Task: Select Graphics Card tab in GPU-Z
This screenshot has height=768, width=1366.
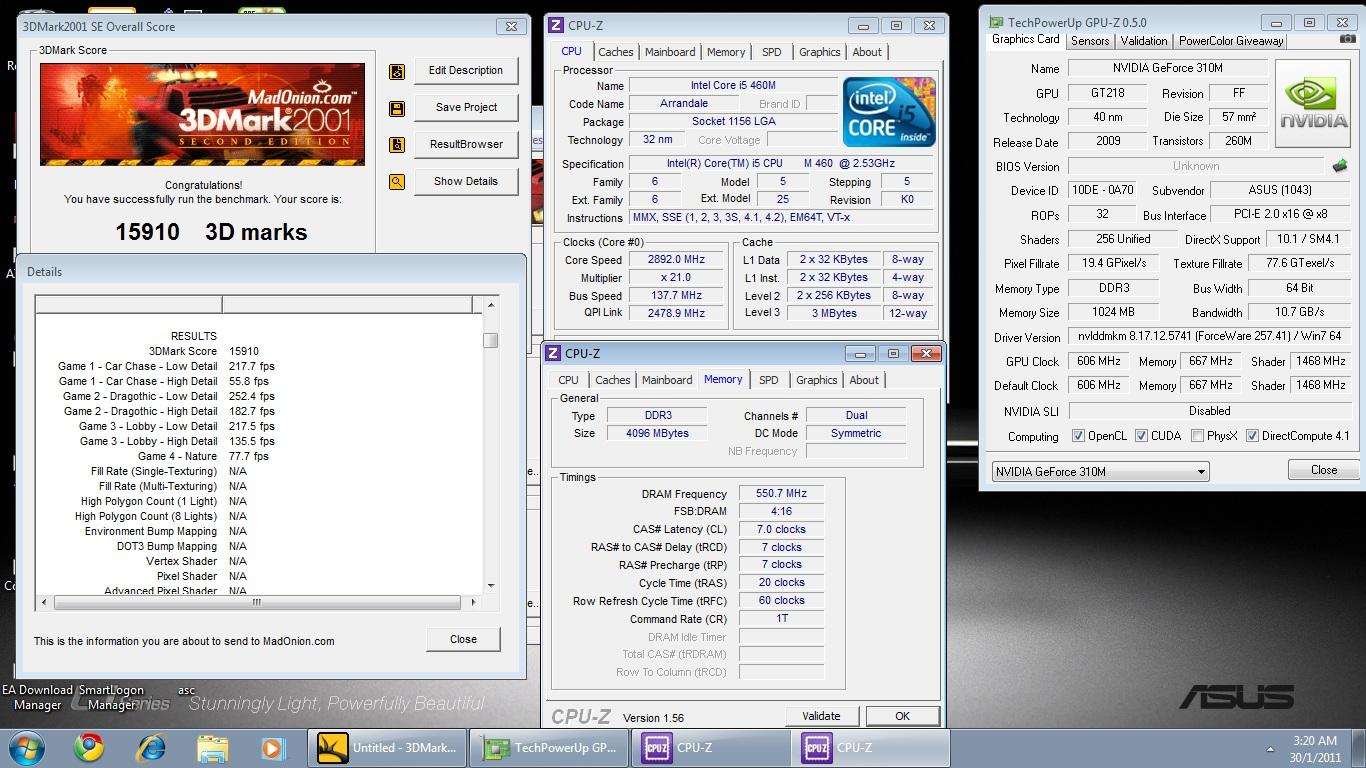Action: (x=1025, y=39)
